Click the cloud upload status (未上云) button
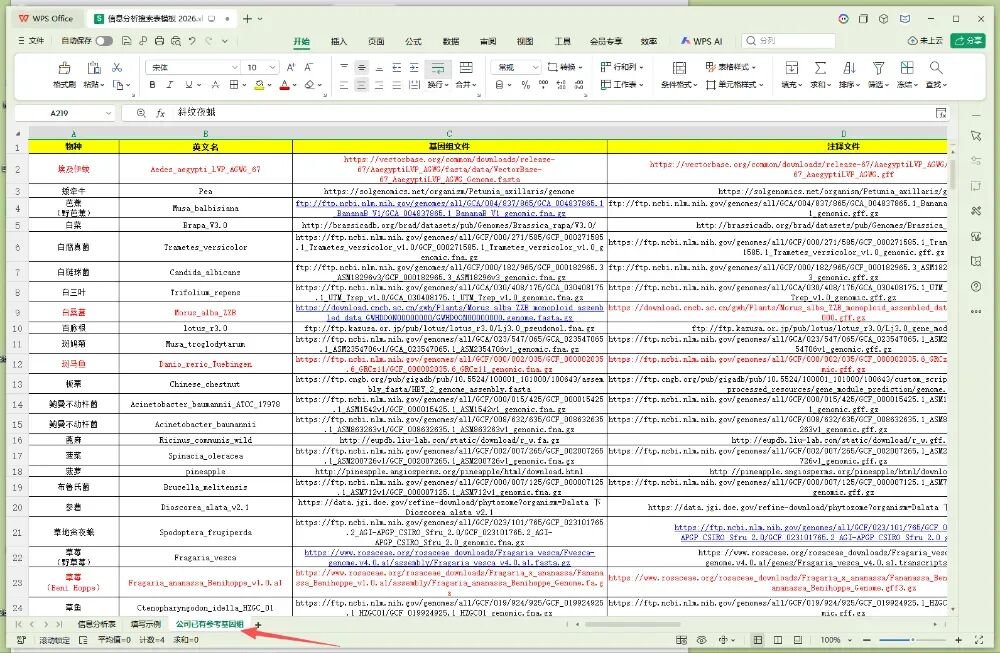1000x653 pixels. 925,41
